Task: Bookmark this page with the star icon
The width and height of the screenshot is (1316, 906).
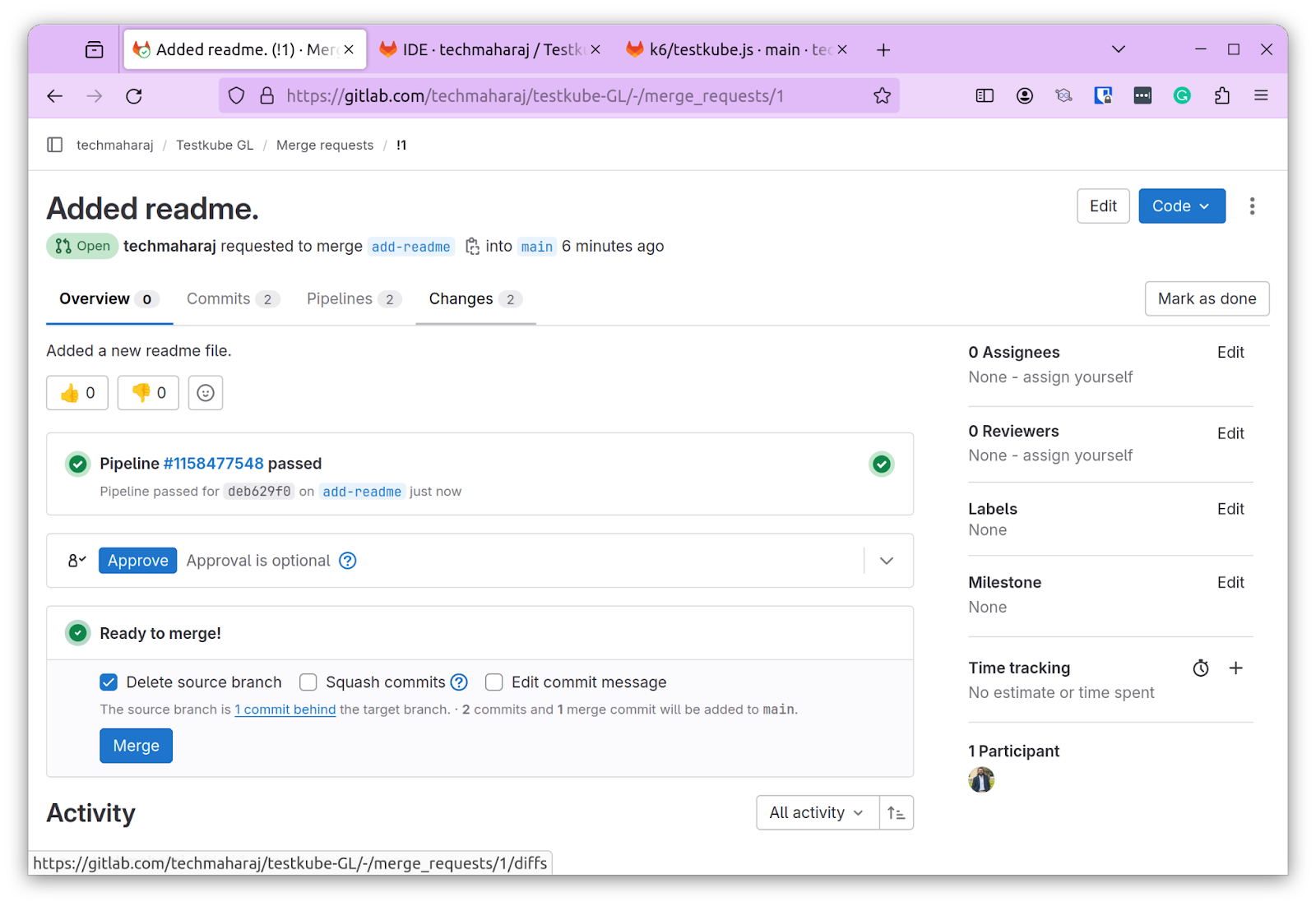Action: [x=883, y=96]
